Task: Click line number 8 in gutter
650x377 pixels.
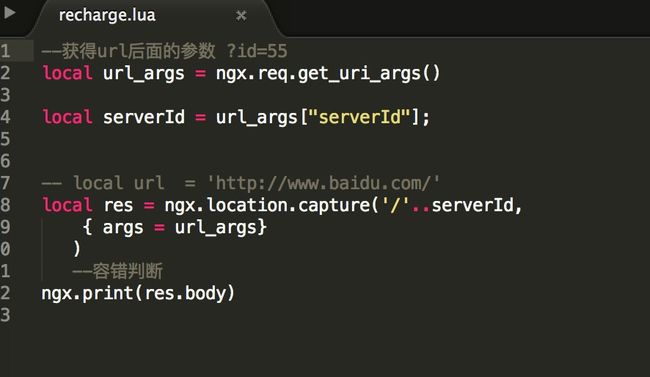Action: point(5,205)
